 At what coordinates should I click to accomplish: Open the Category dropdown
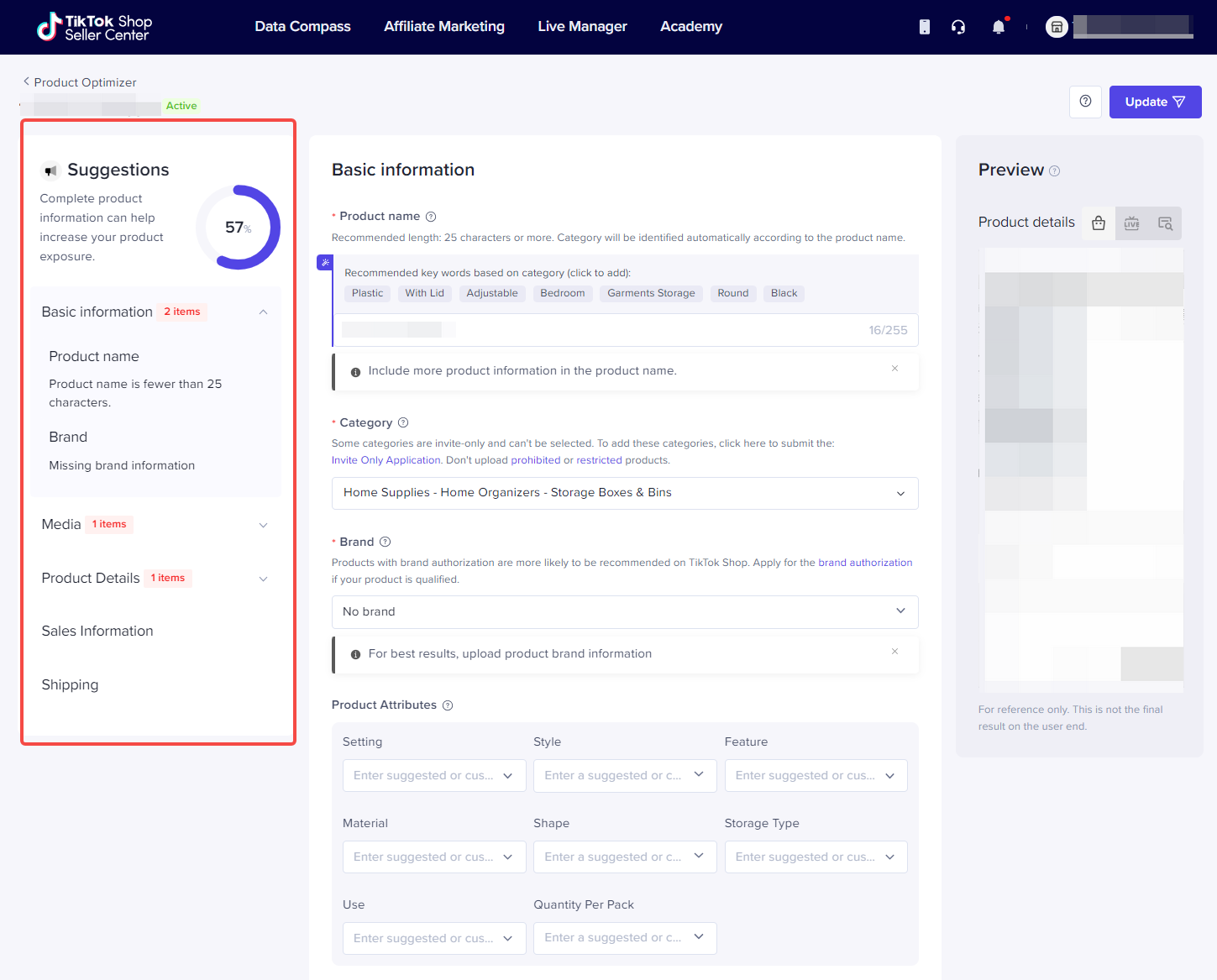click(x=625, y=493)
